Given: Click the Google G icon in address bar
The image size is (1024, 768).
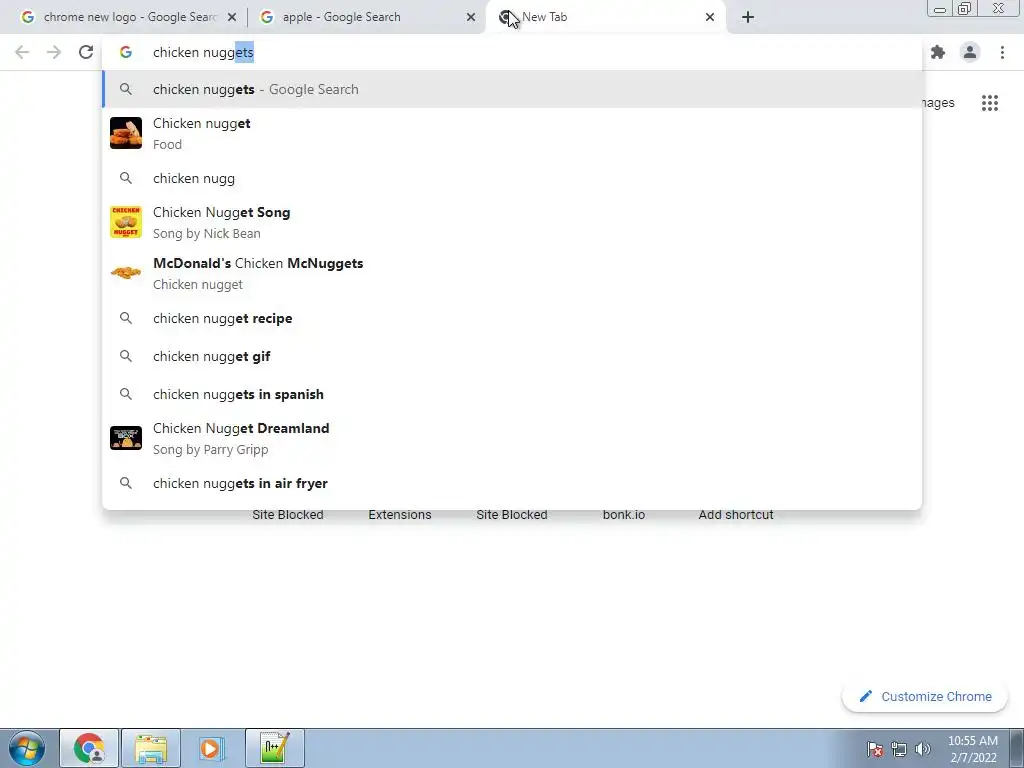Looking at the screenshot, I should click(x=125, y=52).
